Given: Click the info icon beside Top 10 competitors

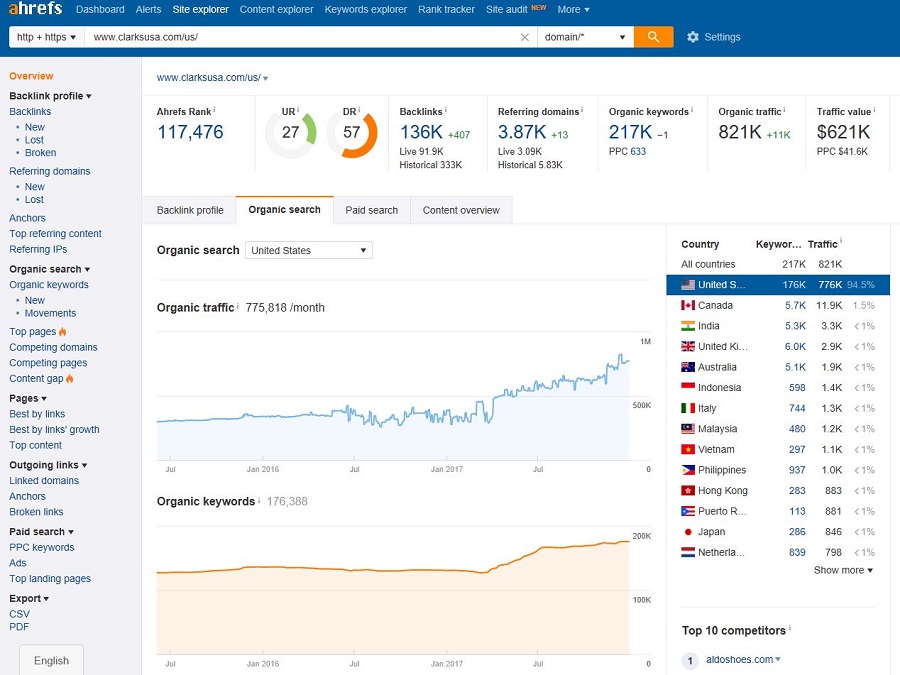Looking at the screenshot, I should click(790, 628).
